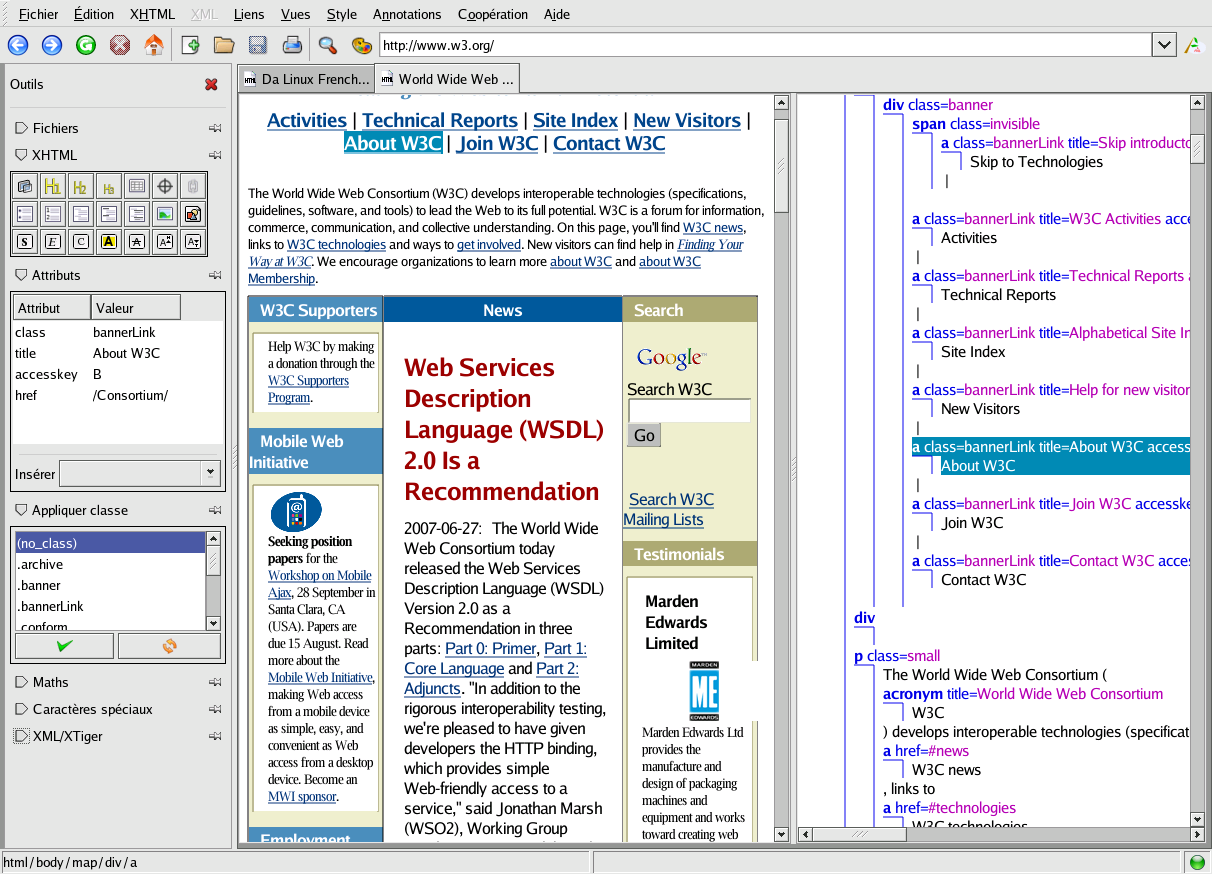Expand the Caractères spéciaux section
This screenshot has width=1212, height=874.
[x=21, y=709]
